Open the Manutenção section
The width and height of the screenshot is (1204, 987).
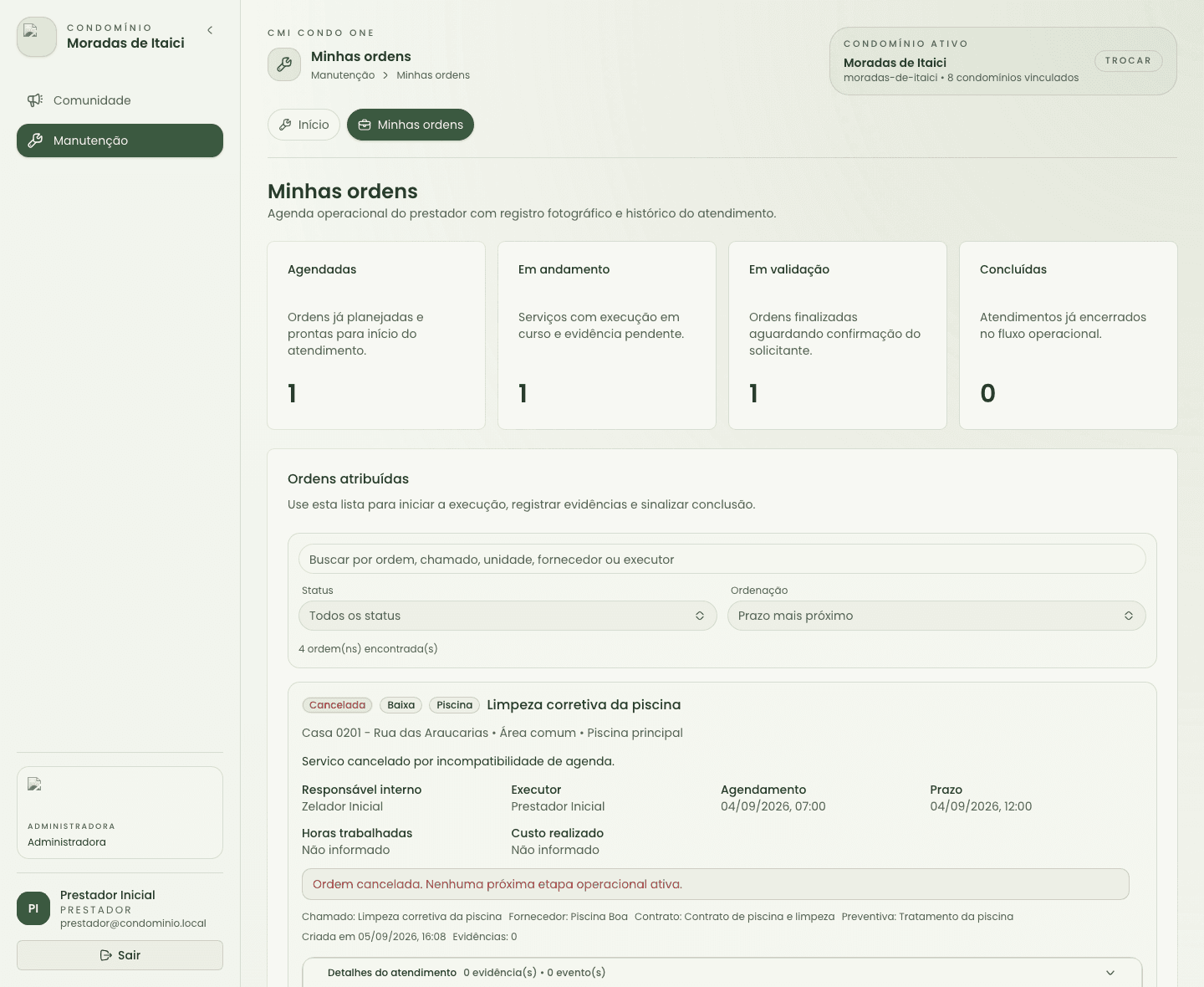pos(120,141)
